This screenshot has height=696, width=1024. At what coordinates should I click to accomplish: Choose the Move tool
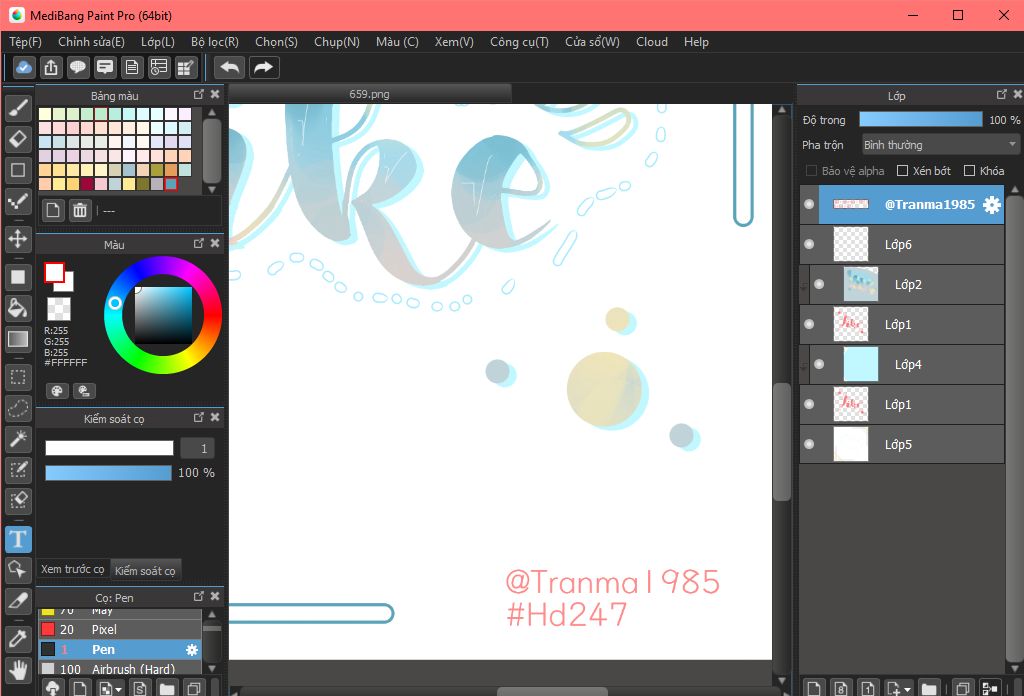point(18,238)
